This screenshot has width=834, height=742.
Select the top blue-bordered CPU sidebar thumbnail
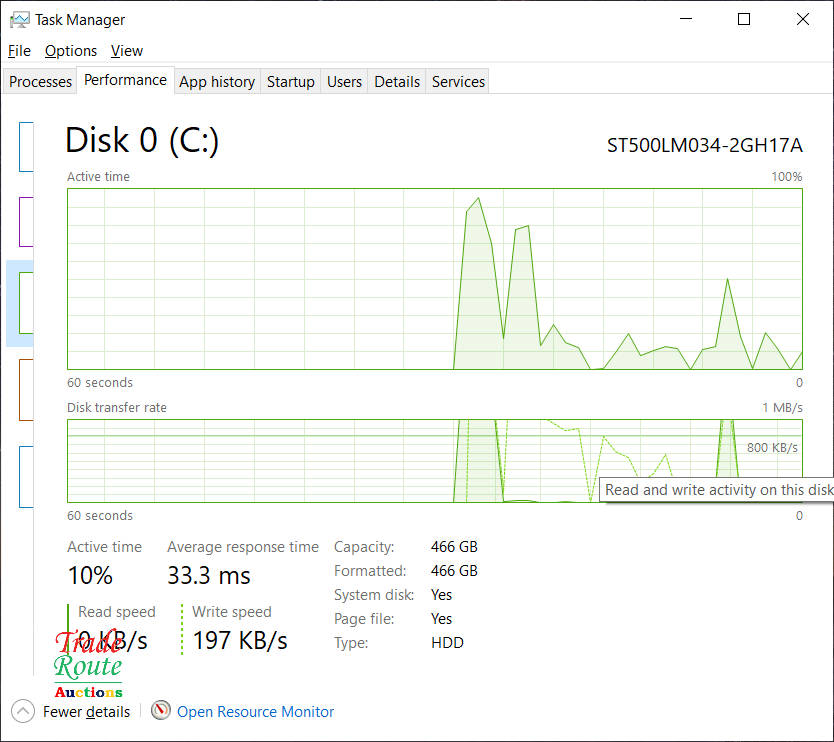click(26, 147)
